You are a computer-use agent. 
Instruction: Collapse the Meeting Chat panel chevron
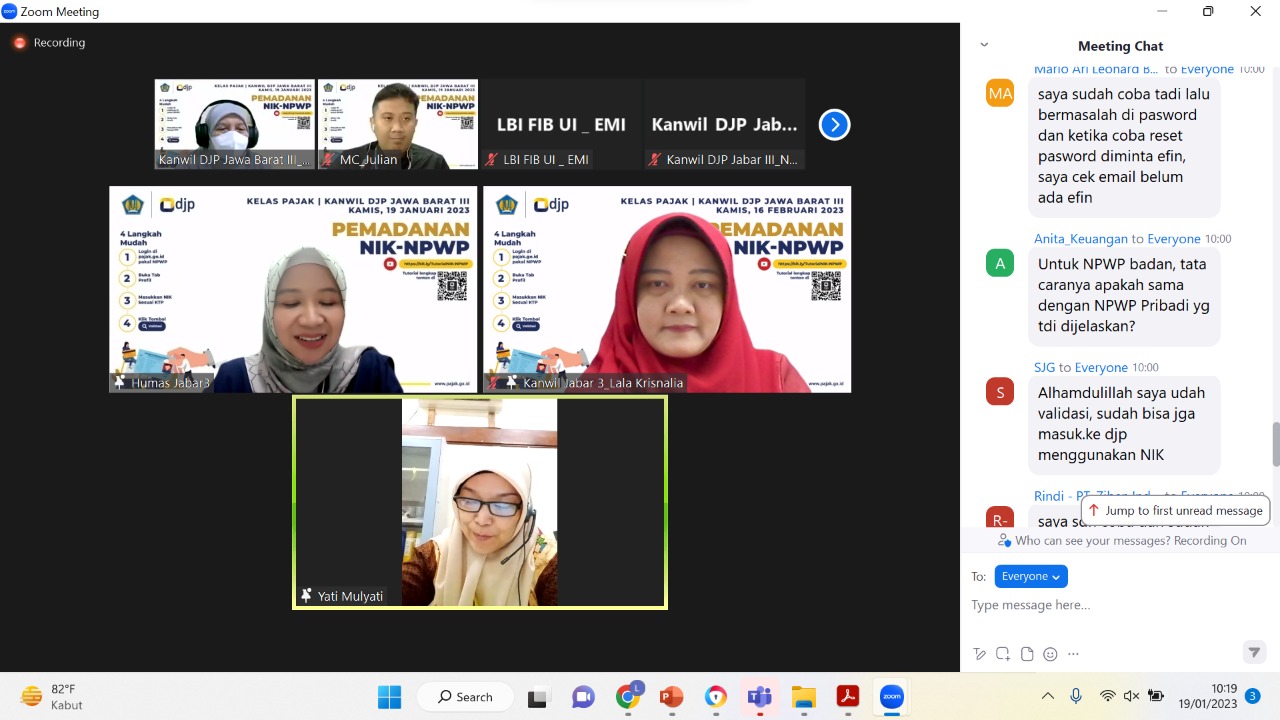click(x=984, y=45)
